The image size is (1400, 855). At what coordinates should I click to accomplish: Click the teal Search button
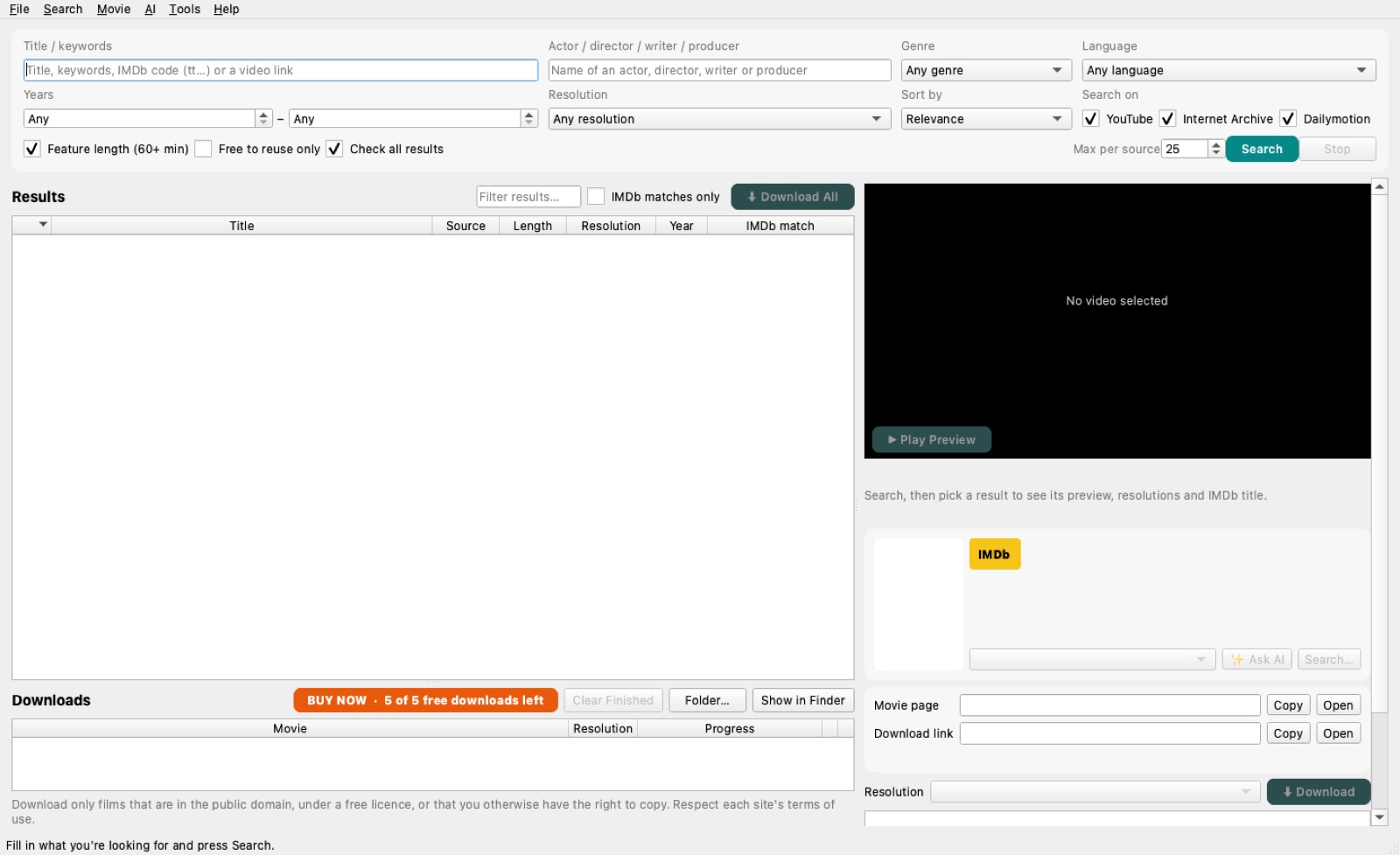(1262, 149)
